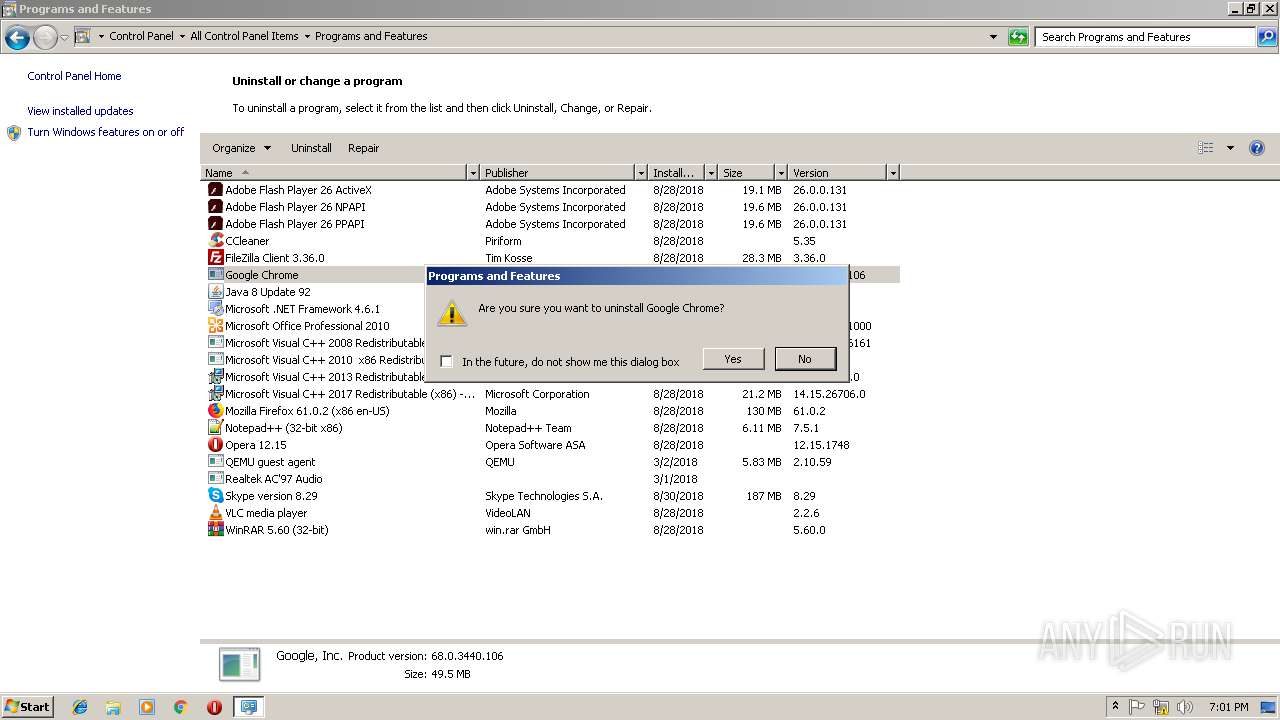The height and width of the screenshot is (720, 1280).
Task: Click the FileZilla Client icon
Action: [x=215, y=258]
